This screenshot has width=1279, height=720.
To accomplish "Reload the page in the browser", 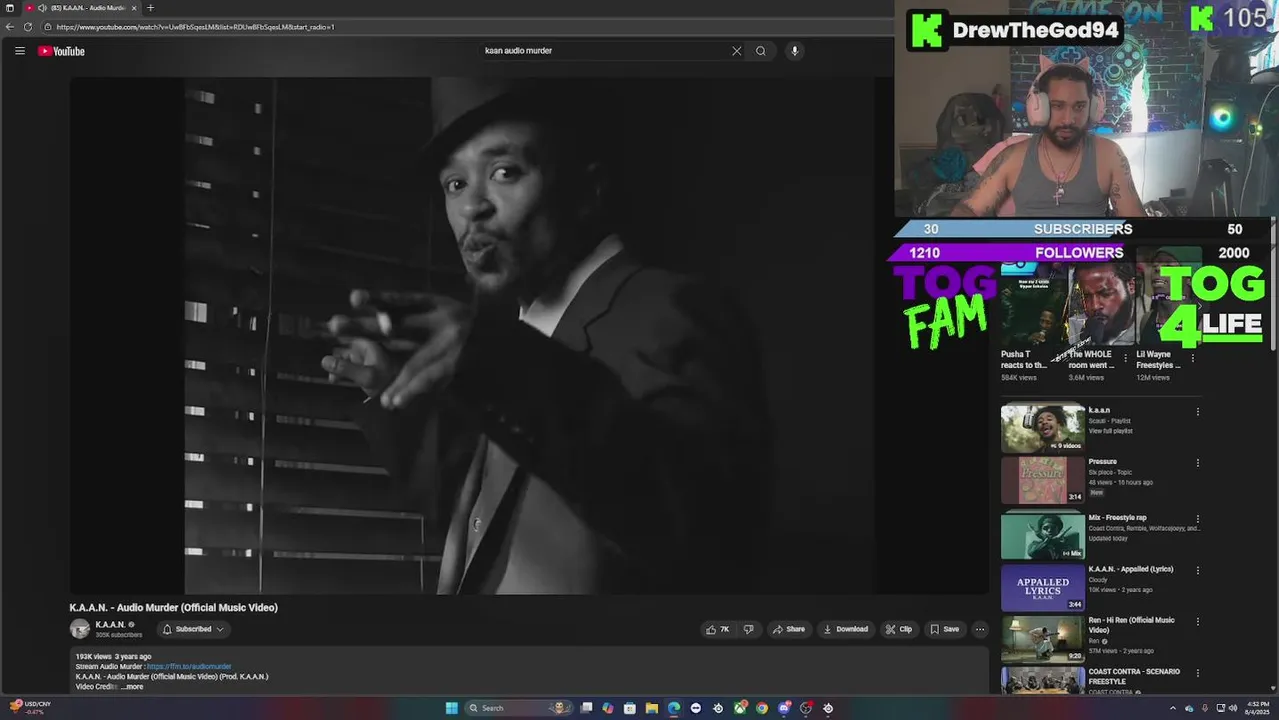I will point(28,27).
